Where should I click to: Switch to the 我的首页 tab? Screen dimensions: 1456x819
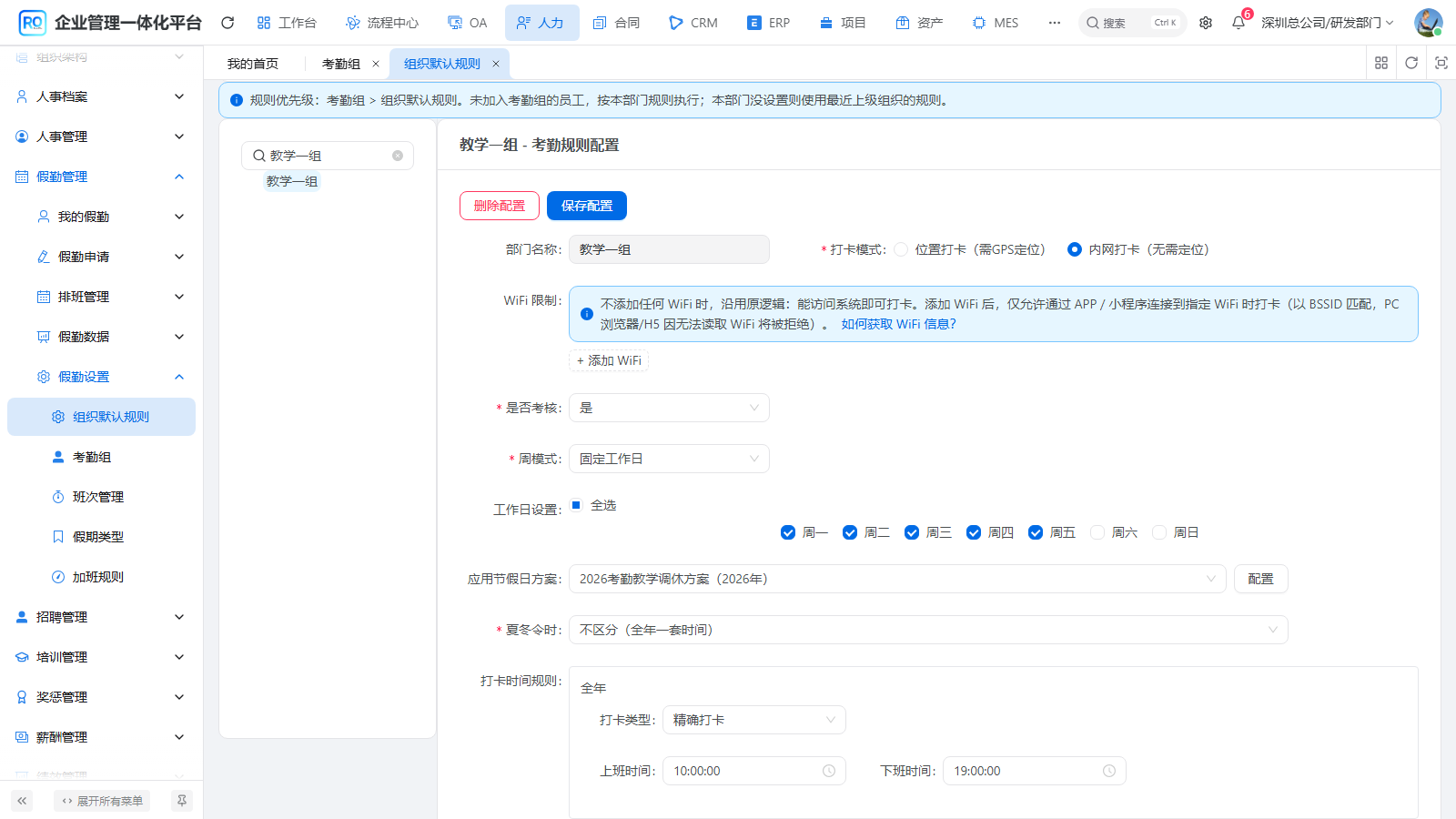point(253,64)
